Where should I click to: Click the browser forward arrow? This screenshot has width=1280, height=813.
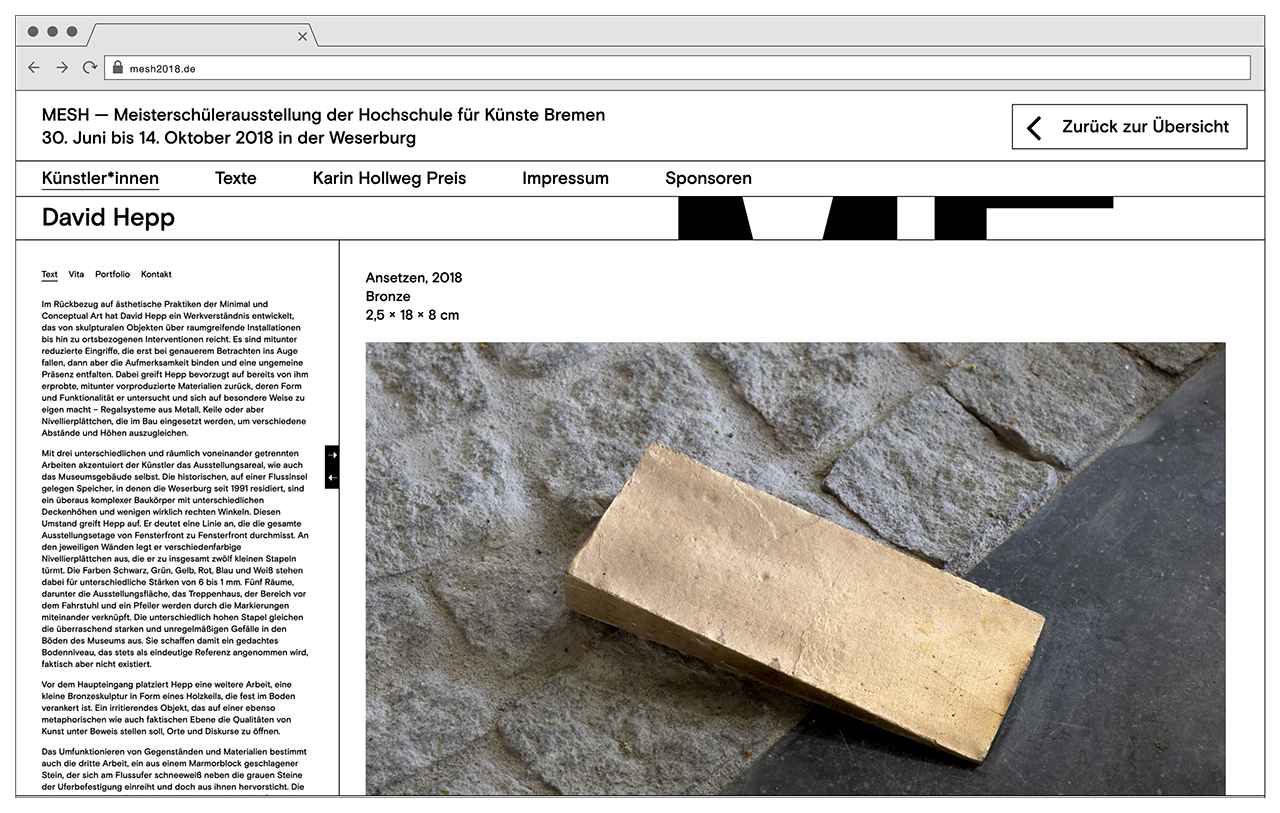click(x=62, y=67)
